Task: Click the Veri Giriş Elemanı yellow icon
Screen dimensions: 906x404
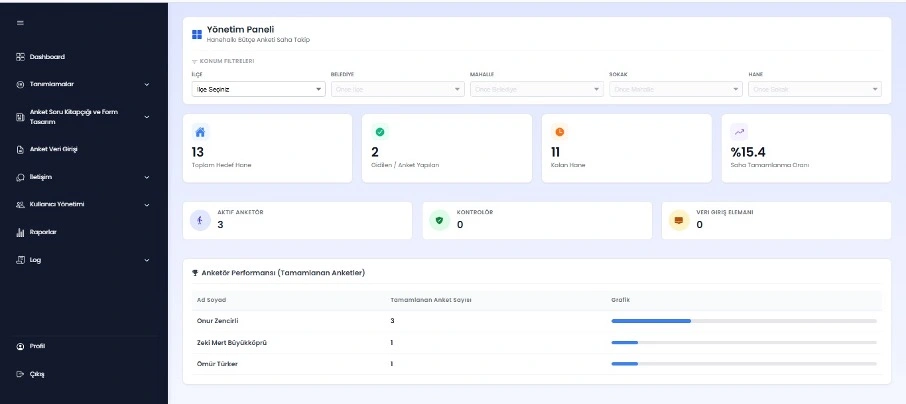Action: 678,220
